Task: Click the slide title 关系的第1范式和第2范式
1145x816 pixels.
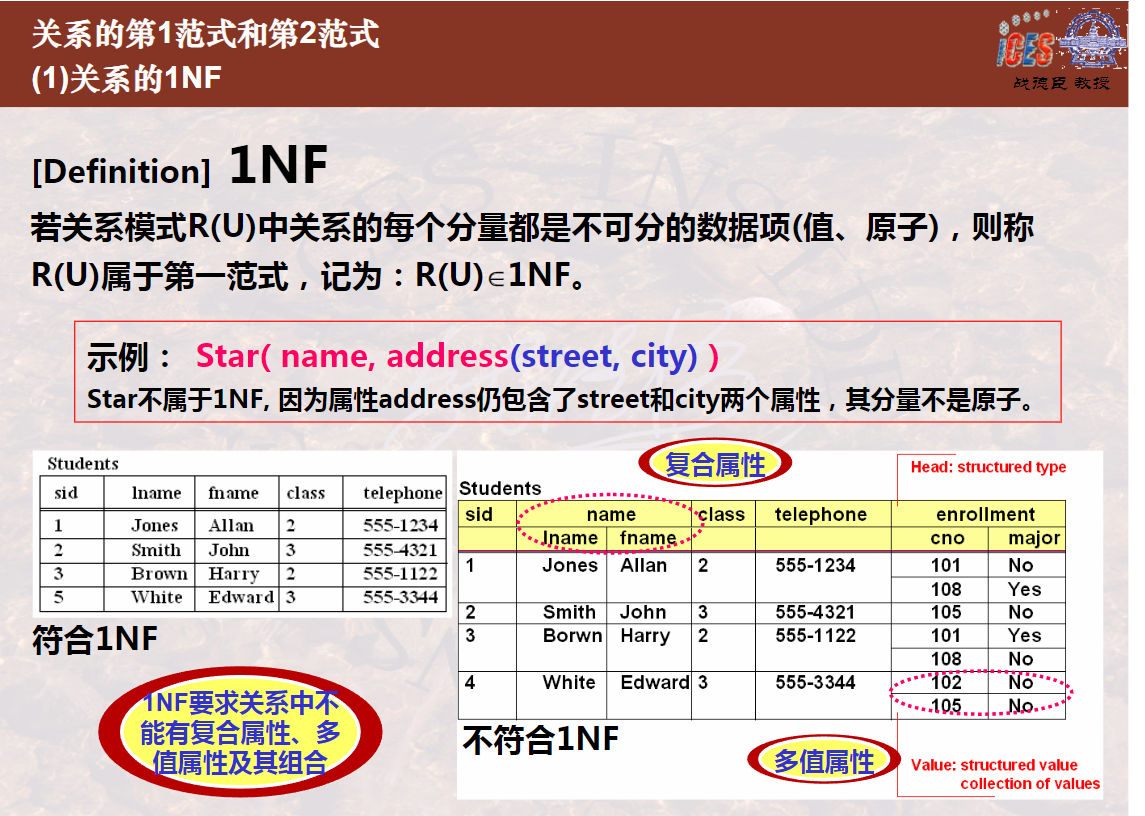Action: [x=205, y=34]
